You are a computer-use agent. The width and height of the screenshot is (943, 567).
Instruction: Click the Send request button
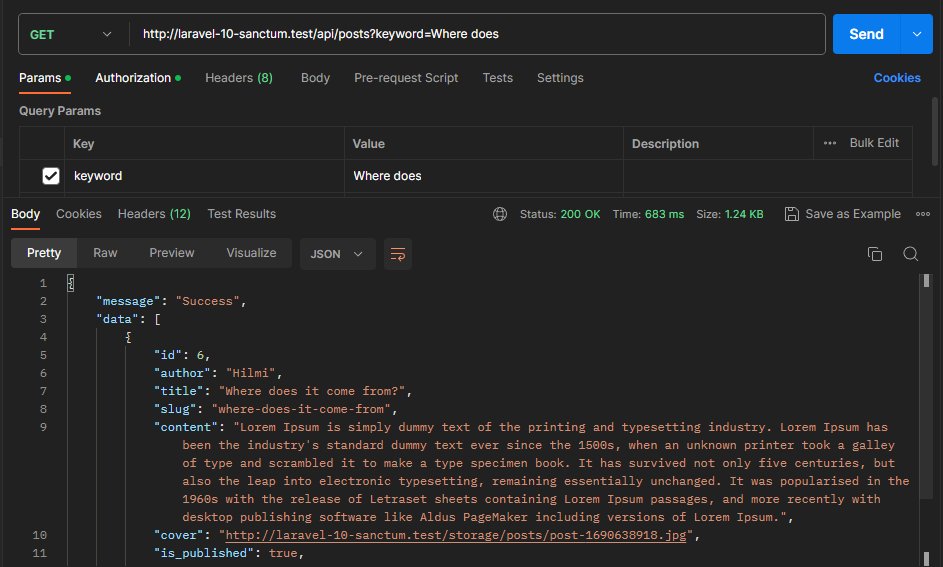click(x=866, y=34)
